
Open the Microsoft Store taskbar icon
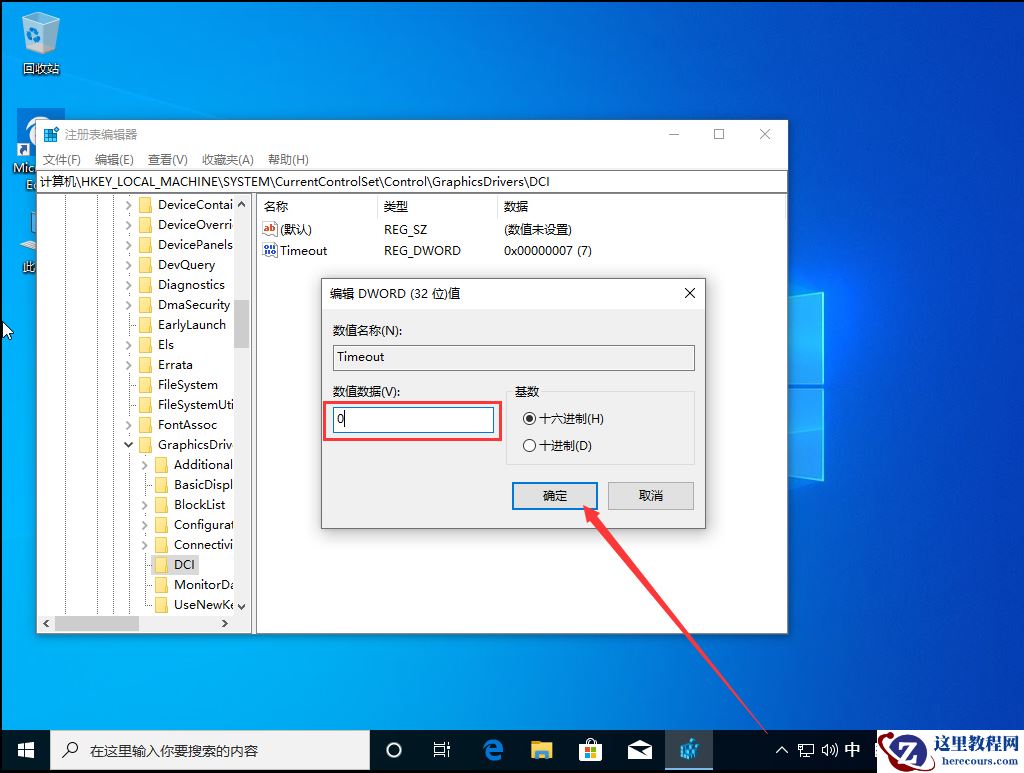[591, 749]
